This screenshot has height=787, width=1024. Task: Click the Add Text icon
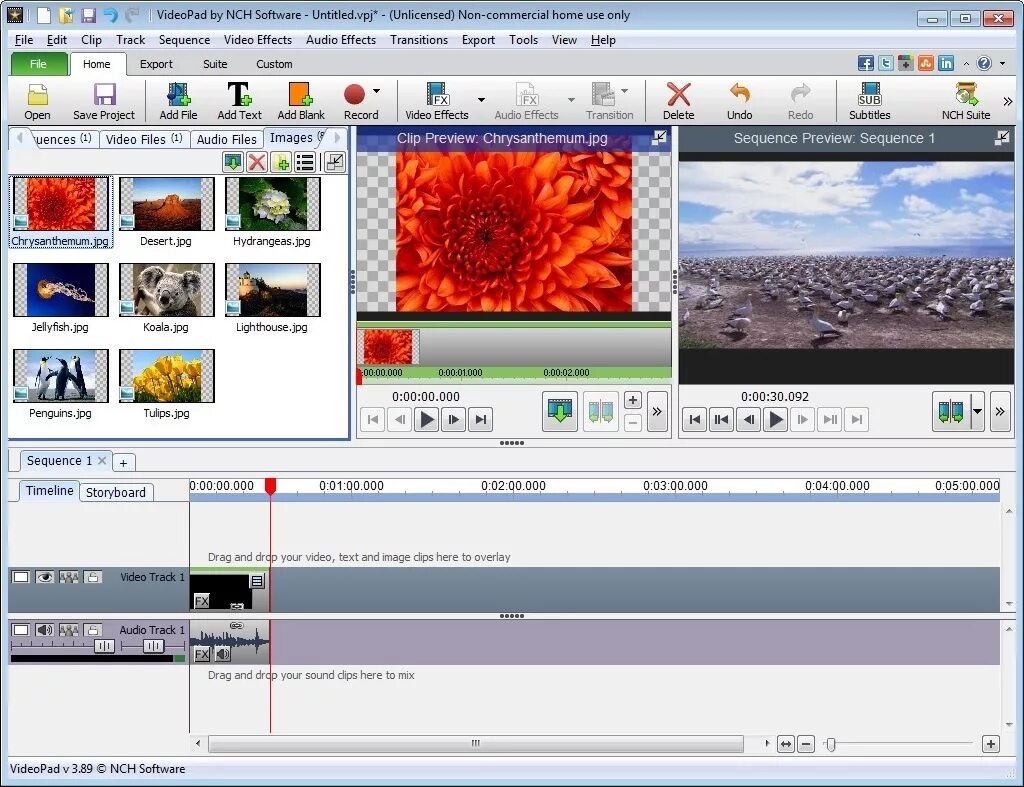[x=239, y=101]
